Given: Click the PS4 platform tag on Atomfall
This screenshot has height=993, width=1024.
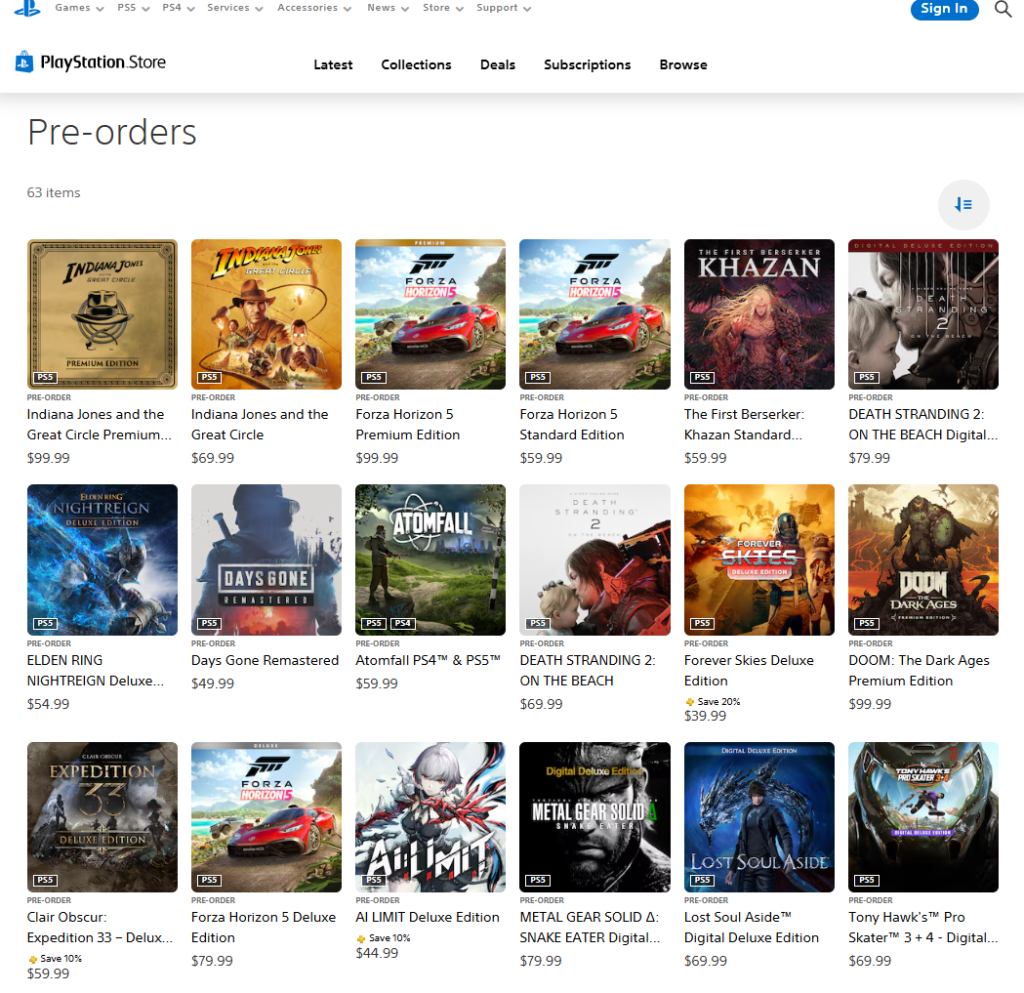Looking at the screenshot, I should (x=402, y=623).
